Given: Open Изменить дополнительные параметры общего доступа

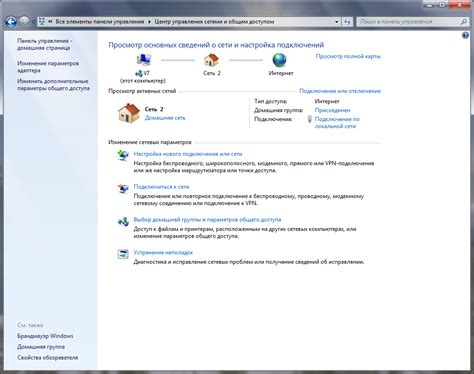Looking at the screenshot, I should click(53, 85).
